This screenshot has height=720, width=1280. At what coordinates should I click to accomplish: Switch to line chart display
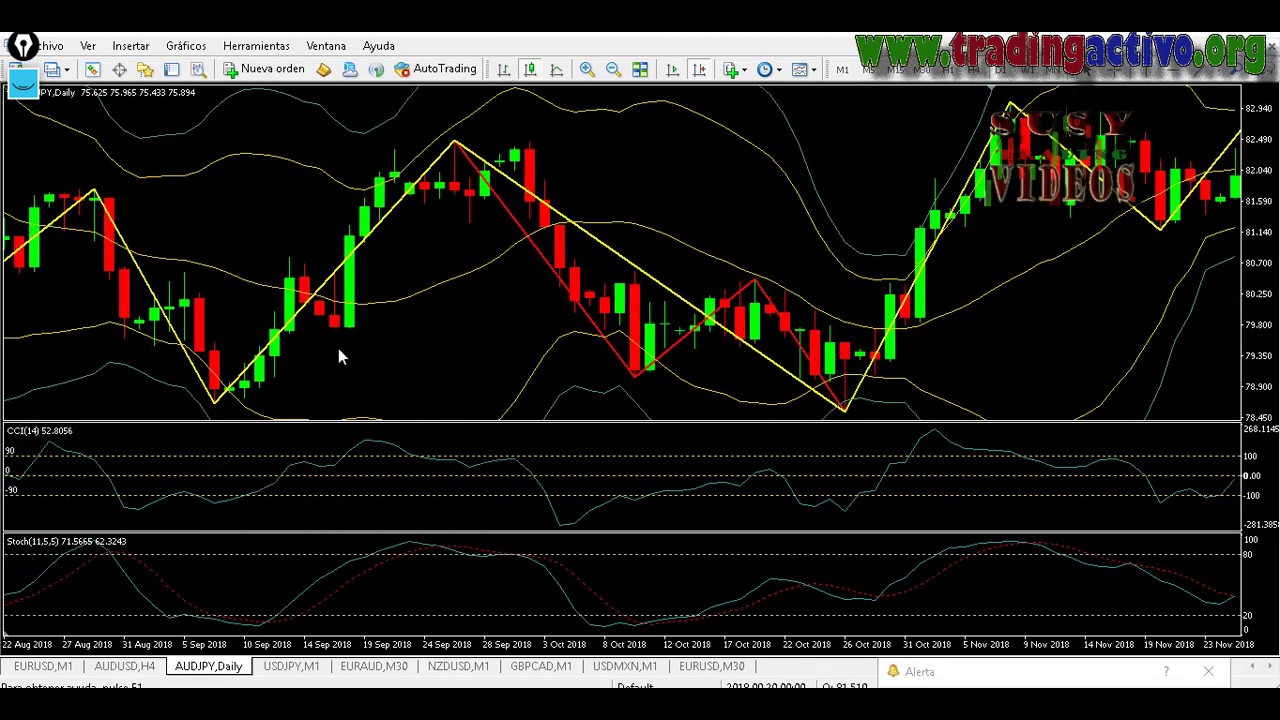[x=556, y=69]
